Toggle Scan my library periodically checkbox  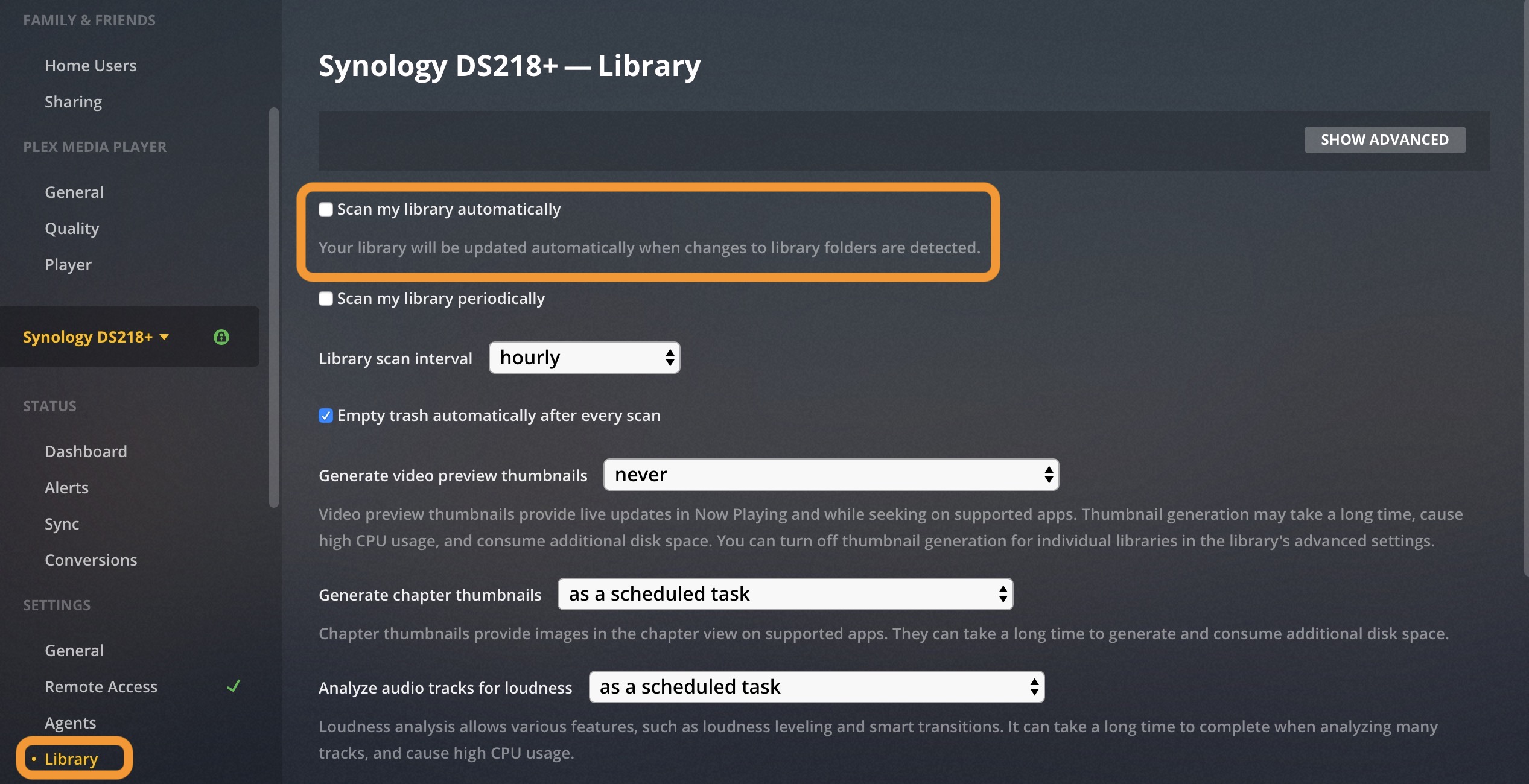point(325,298)
